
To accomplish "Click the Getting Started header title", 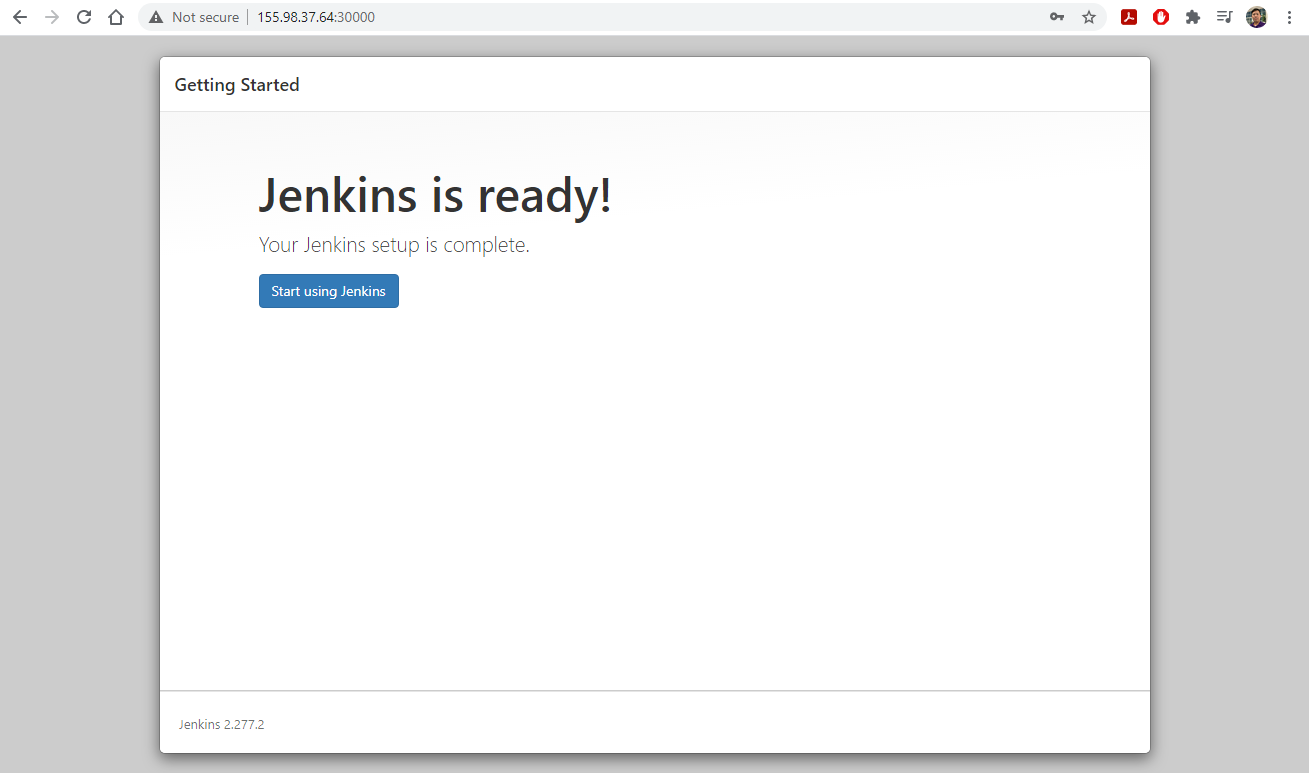I will [x=237, y=85].
